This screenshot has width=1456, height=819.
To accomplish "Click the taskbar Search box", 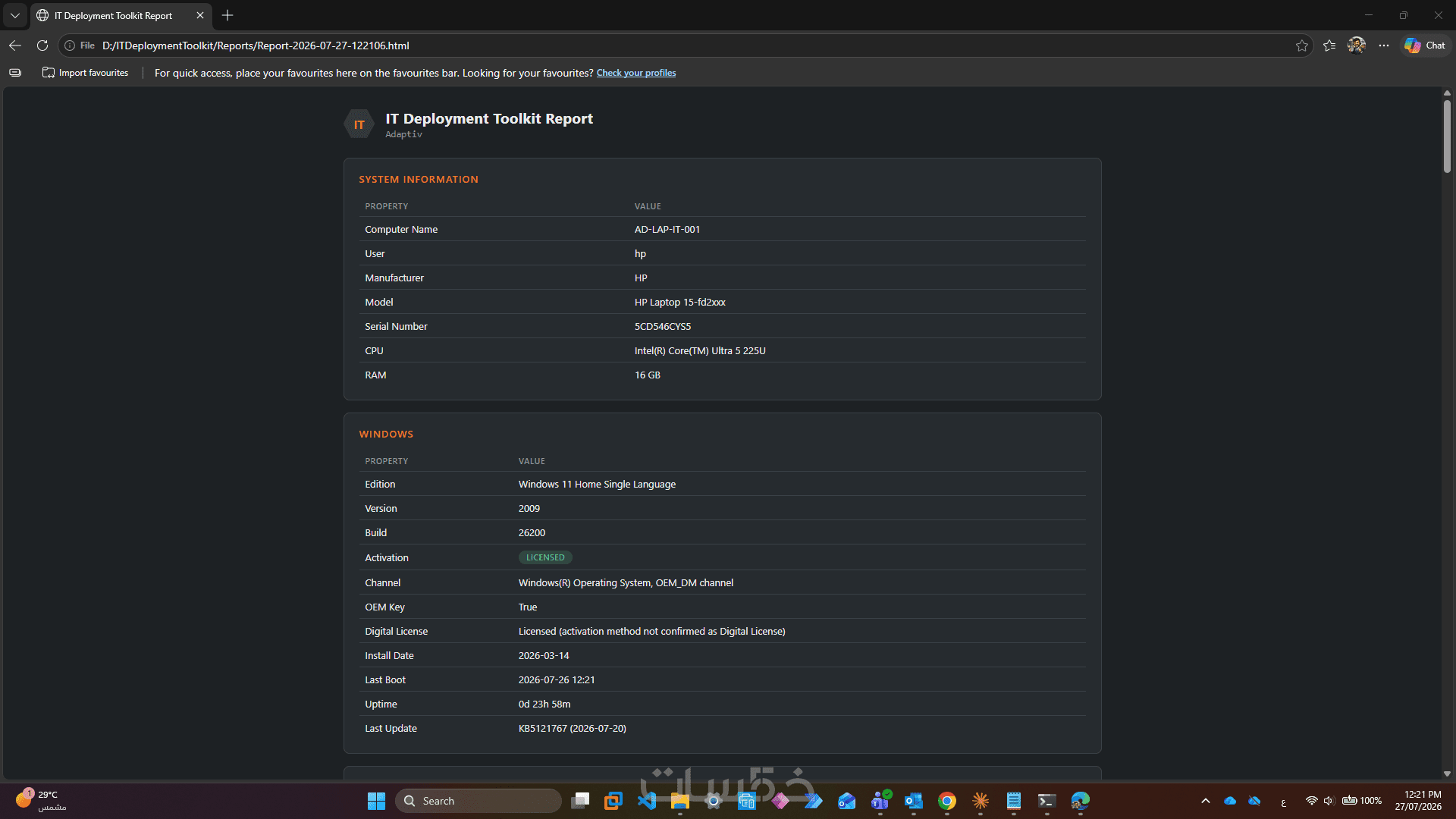I will (x=479, y=801).
